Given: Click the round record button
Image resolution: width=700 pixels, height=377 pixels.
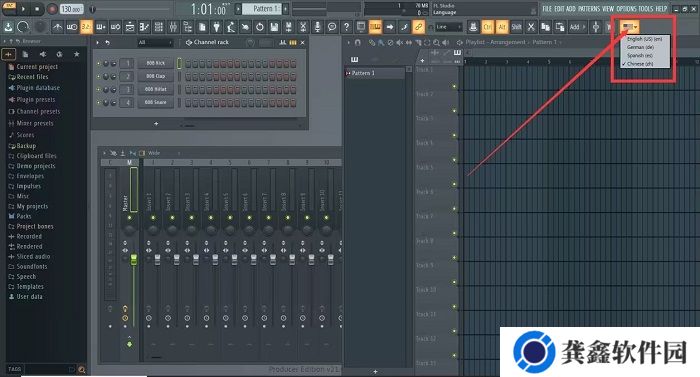Looking at the screenshot, I should point(52,9).
